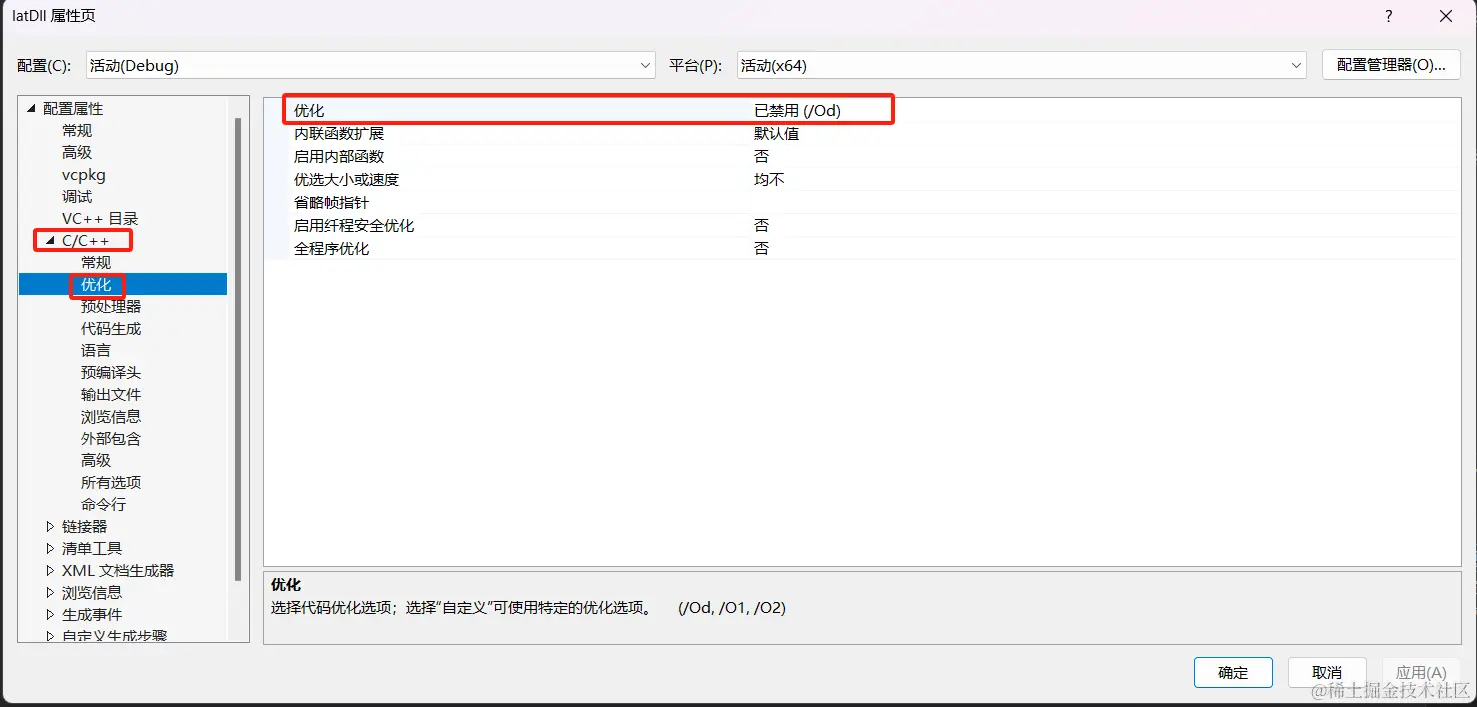Select the 命令行 tree item
Viewport: 1477px width, 707px height.
coord(104,505)
